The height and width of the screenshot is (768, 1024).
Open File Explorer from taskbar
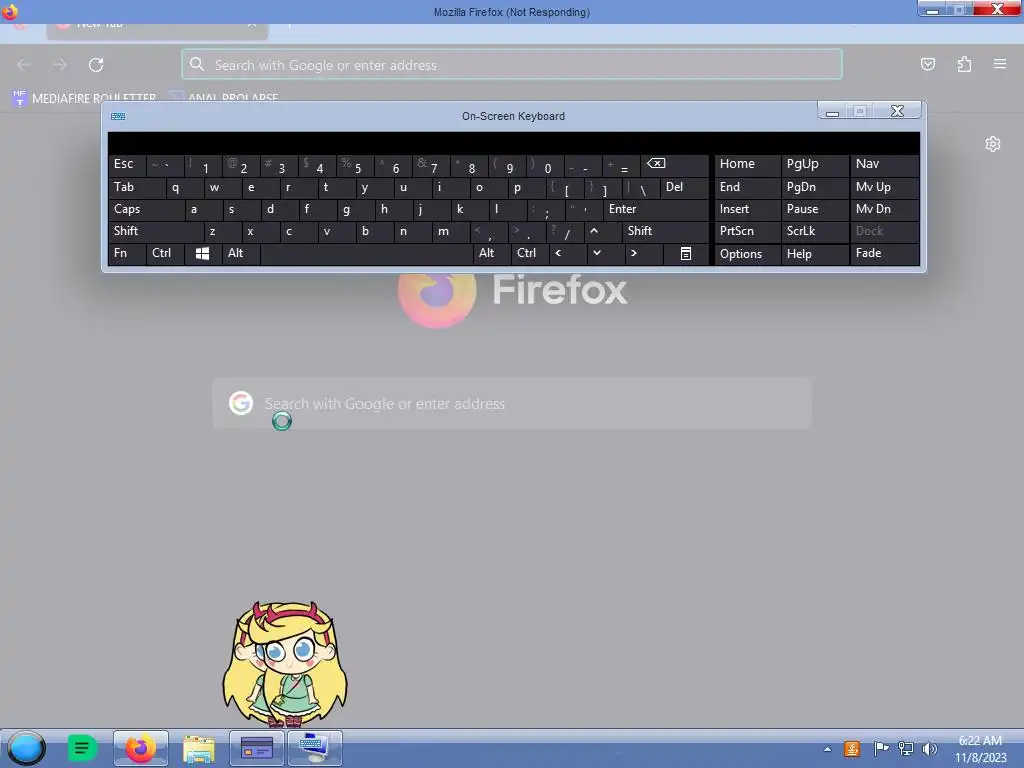(x=199, y=748)
